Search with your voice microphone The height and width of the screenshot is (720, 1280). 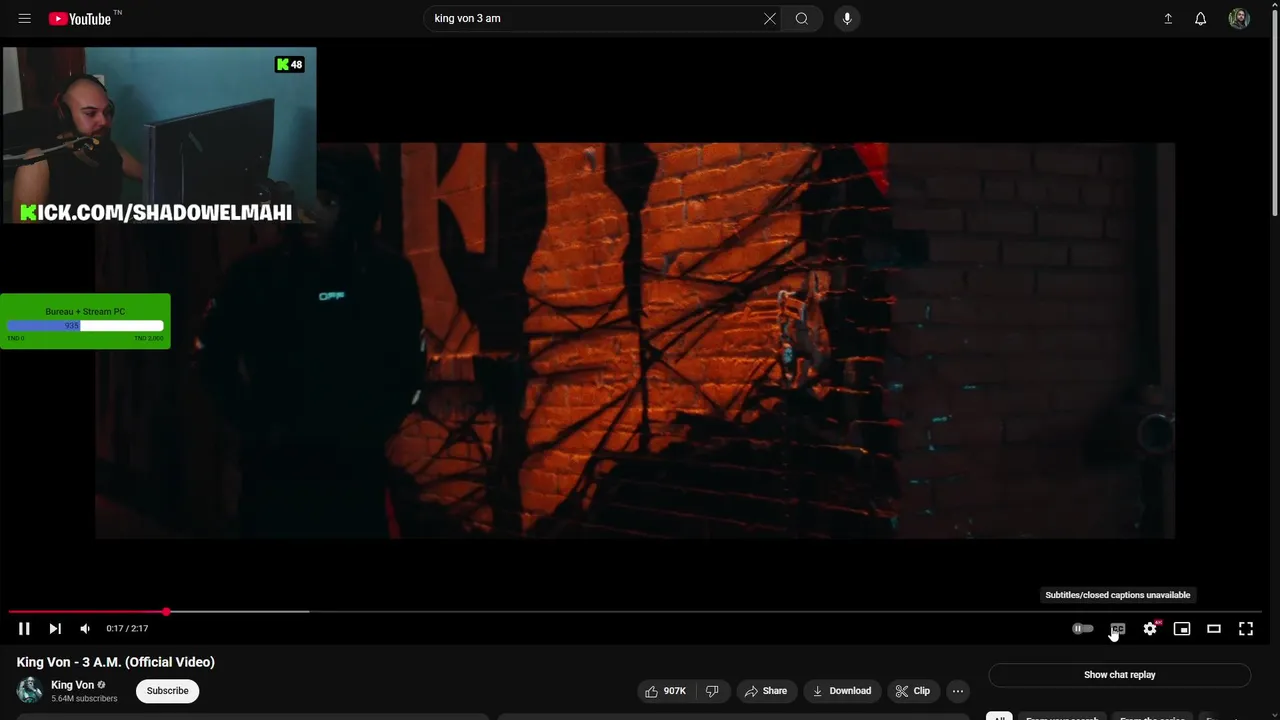point(847,18)
